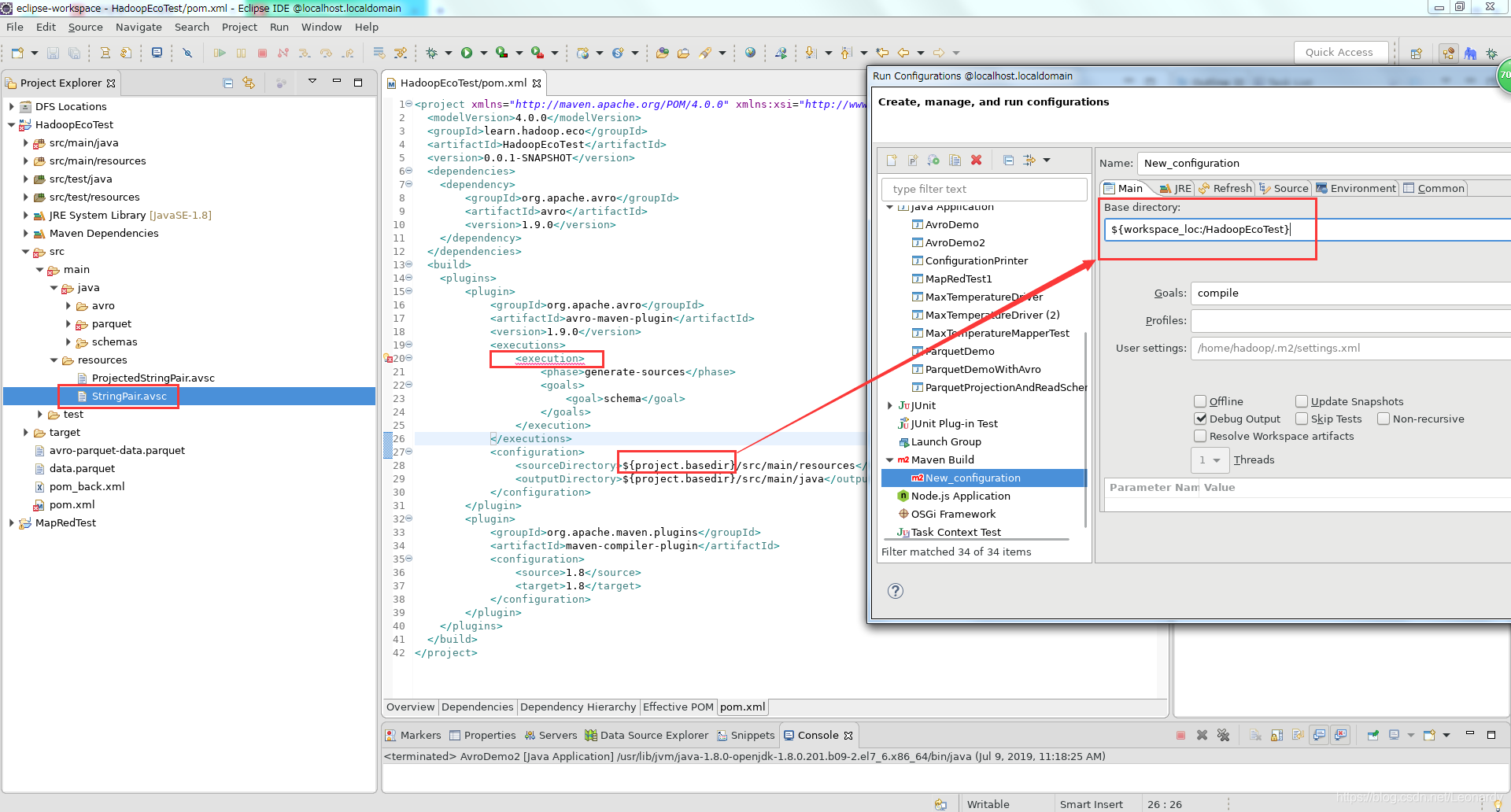The width and height of the screenshot is (1511, 812).
Task: Click Duplicate launch configuration icon
Action: tap(955, 160)
